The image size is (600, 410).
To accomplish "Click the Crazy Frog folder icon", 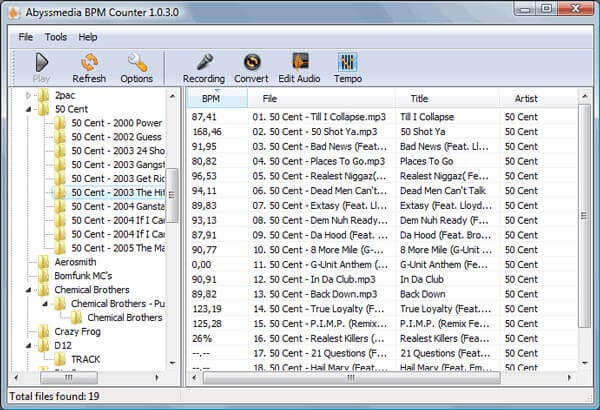I will (x=43, y=332).
